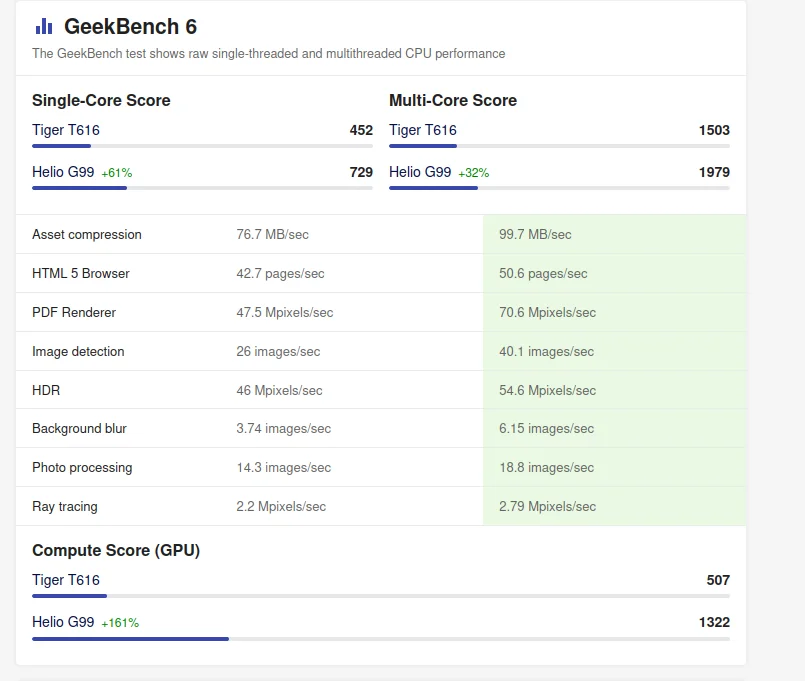Click the Helio G99 multi-core progress bar

(559, 188)
